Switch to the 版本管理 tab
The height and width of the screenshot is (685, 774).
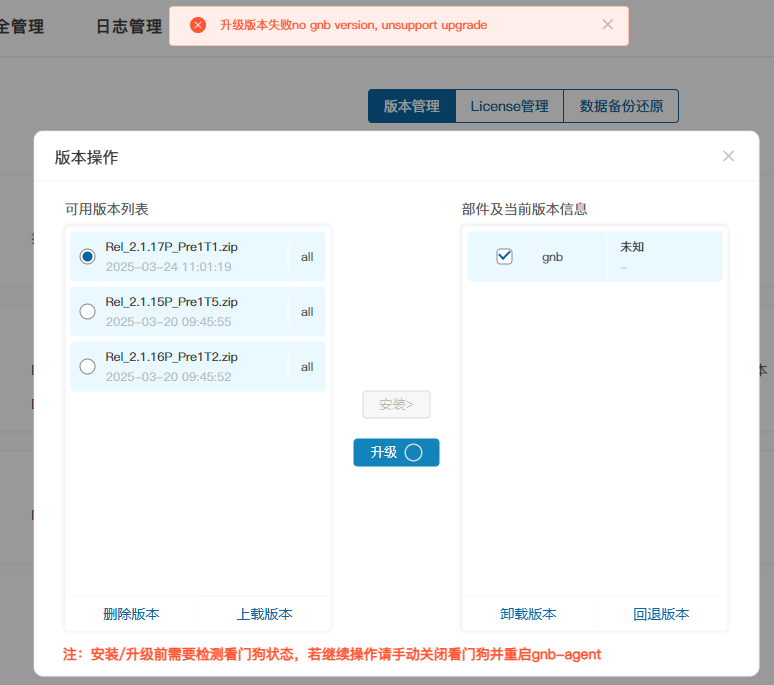(412, 106)
